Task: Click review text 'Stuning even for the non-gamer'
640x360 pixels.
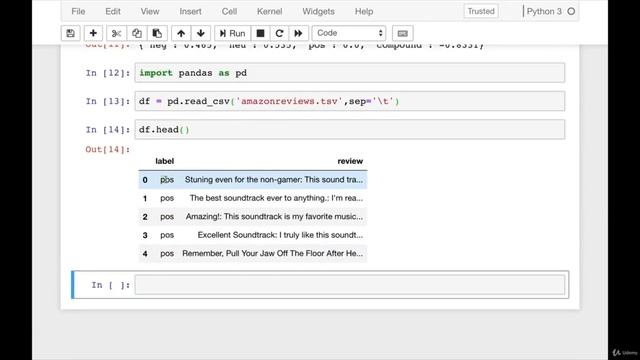Action: click(x=243, y=180)
